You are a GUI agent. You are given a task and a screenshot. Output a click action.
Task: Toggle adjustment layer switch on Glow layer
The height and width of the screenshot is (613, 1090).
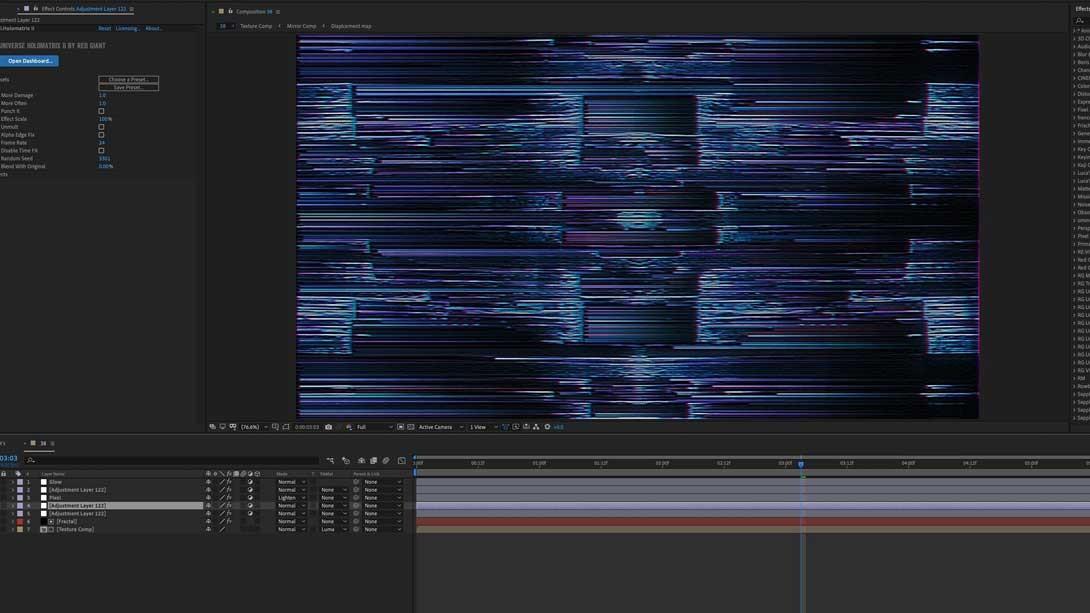point(250,482)
